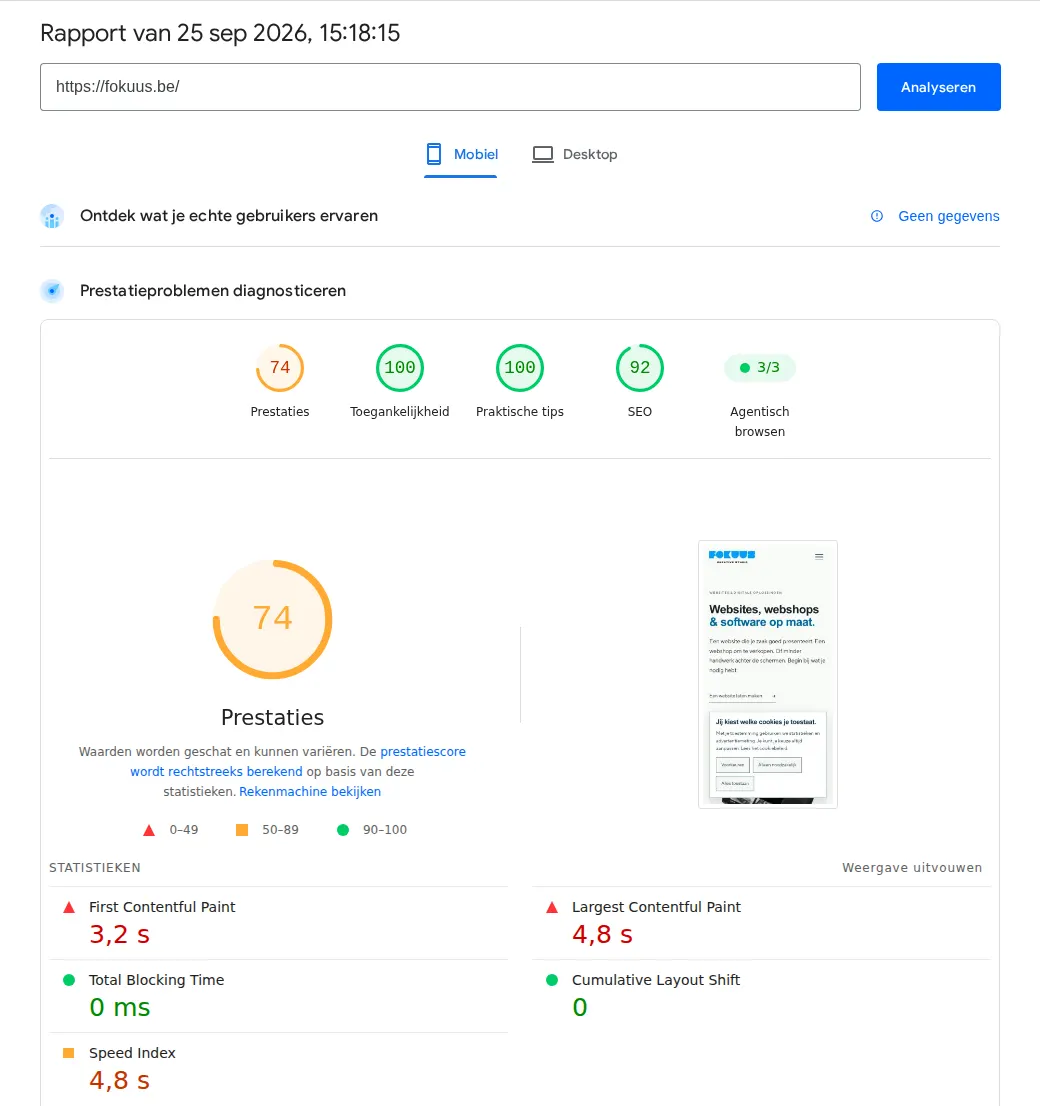
Task: Click the Cumulative Layout Shift label
Action: pyautogui.click(x=655, y=980)
